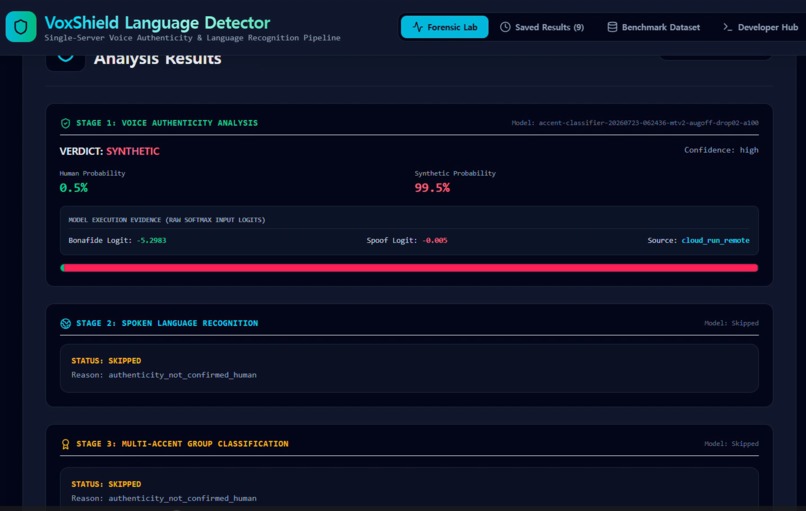The height and width of the screenshot is (511, 806).
Task: Open the Saved Results (9) tab
Action: (x=542, y=27)
